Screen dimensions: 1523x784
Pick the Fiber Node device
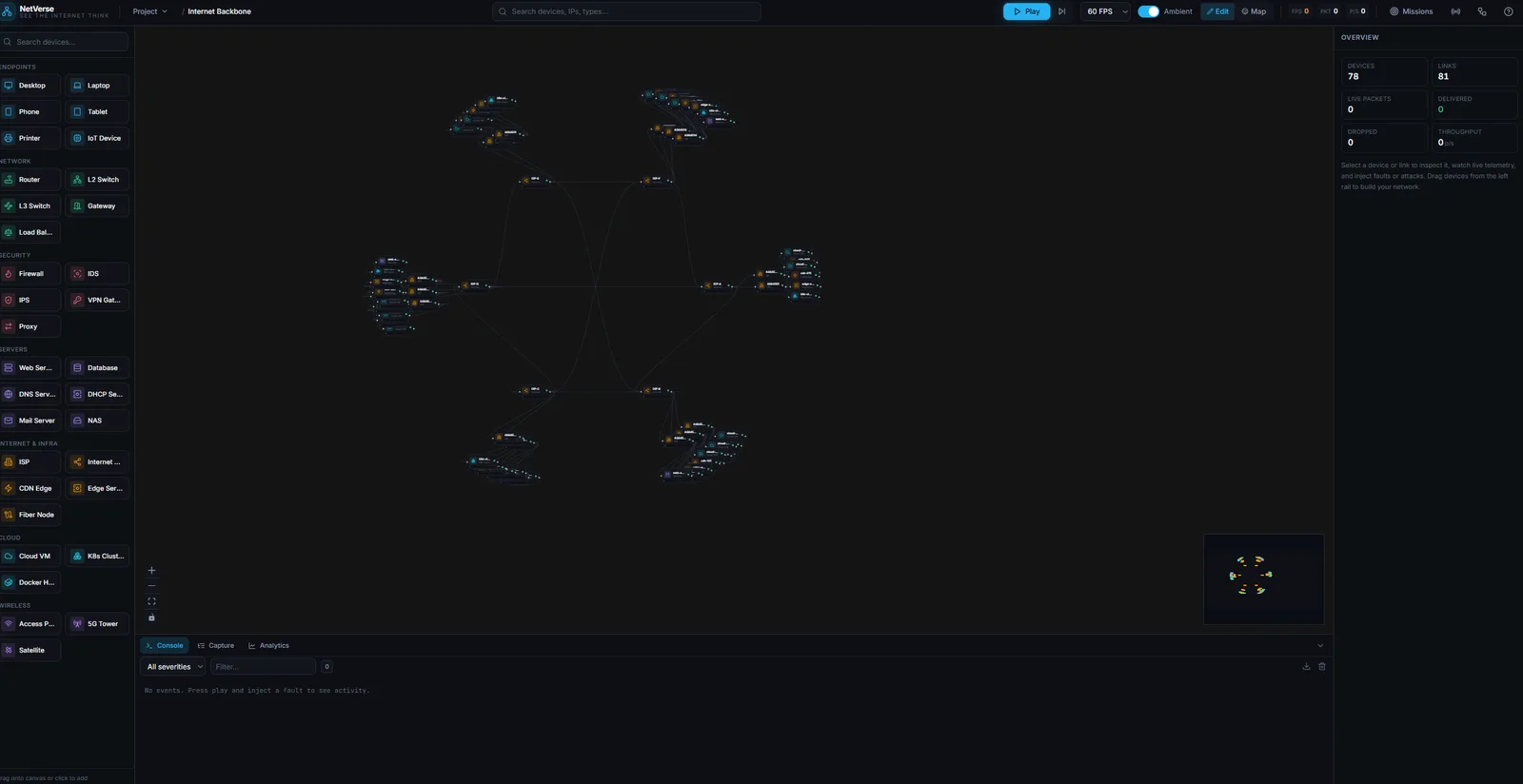[30, 515]
